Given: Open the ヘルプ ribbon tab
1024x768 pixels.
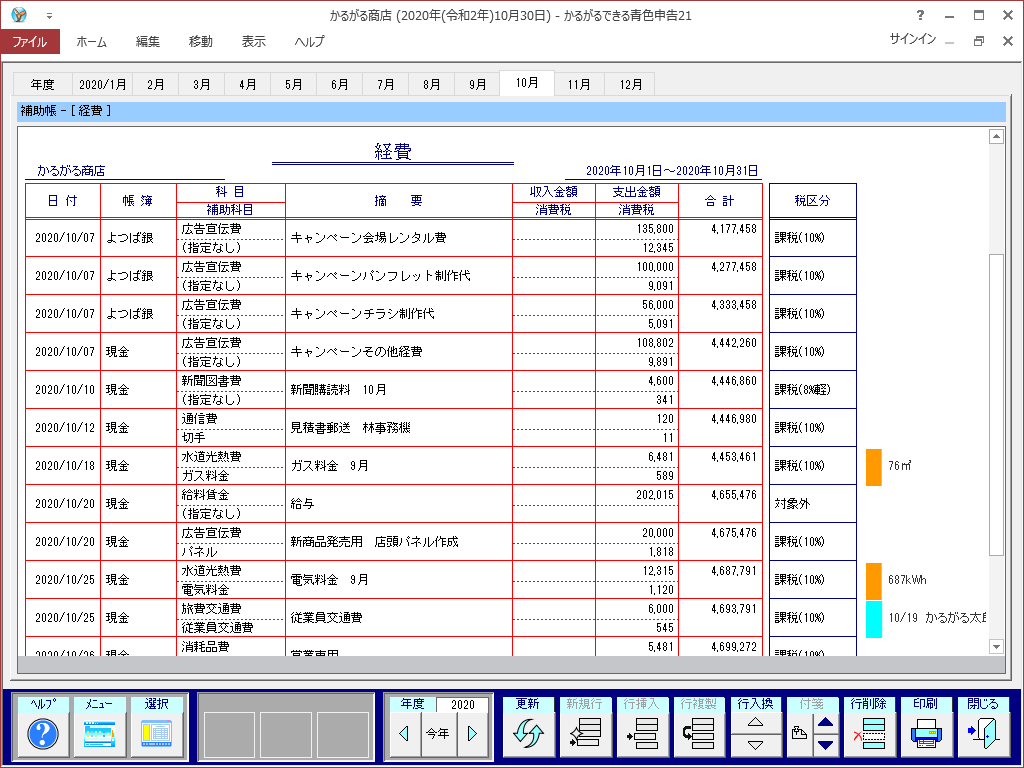Looking at the screenshot, I should pos(309,41).
